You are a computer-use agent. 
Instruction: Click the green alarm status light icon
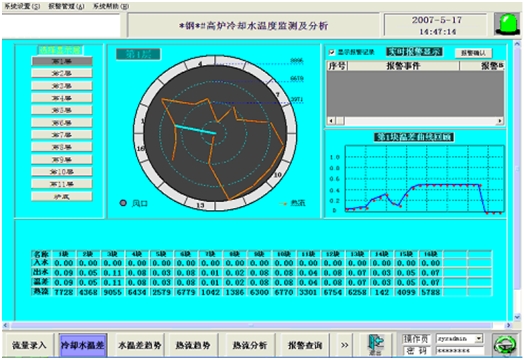507,24
